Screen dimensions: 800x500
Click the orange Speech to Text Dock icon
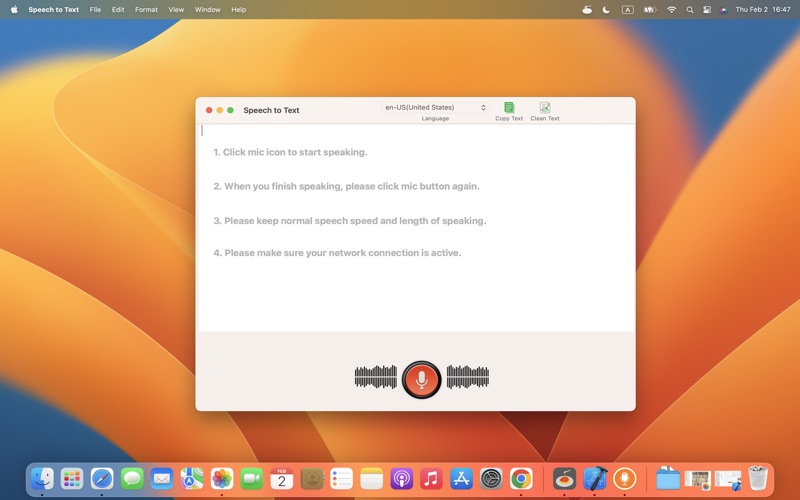(x=624, y=479)
